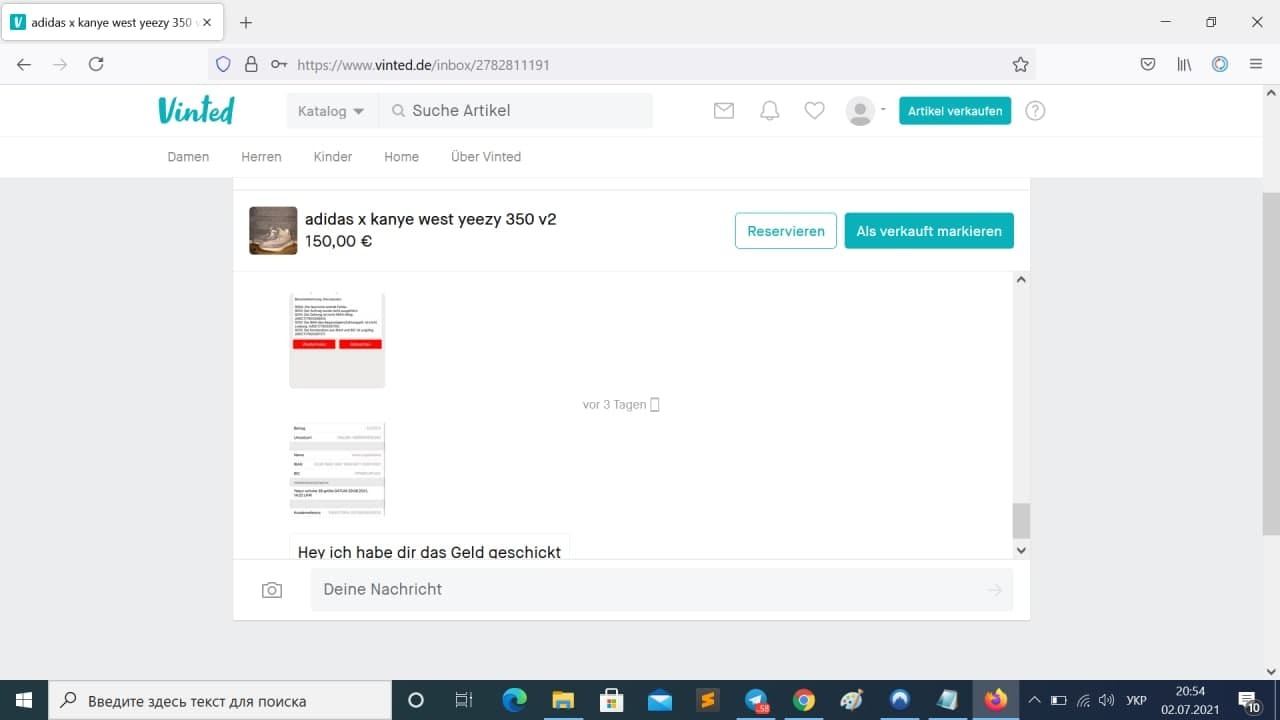The width and height of the screenshot is (1280, 720).
Task: Open the bank transfer receipt image
Action: pos(337,469)
